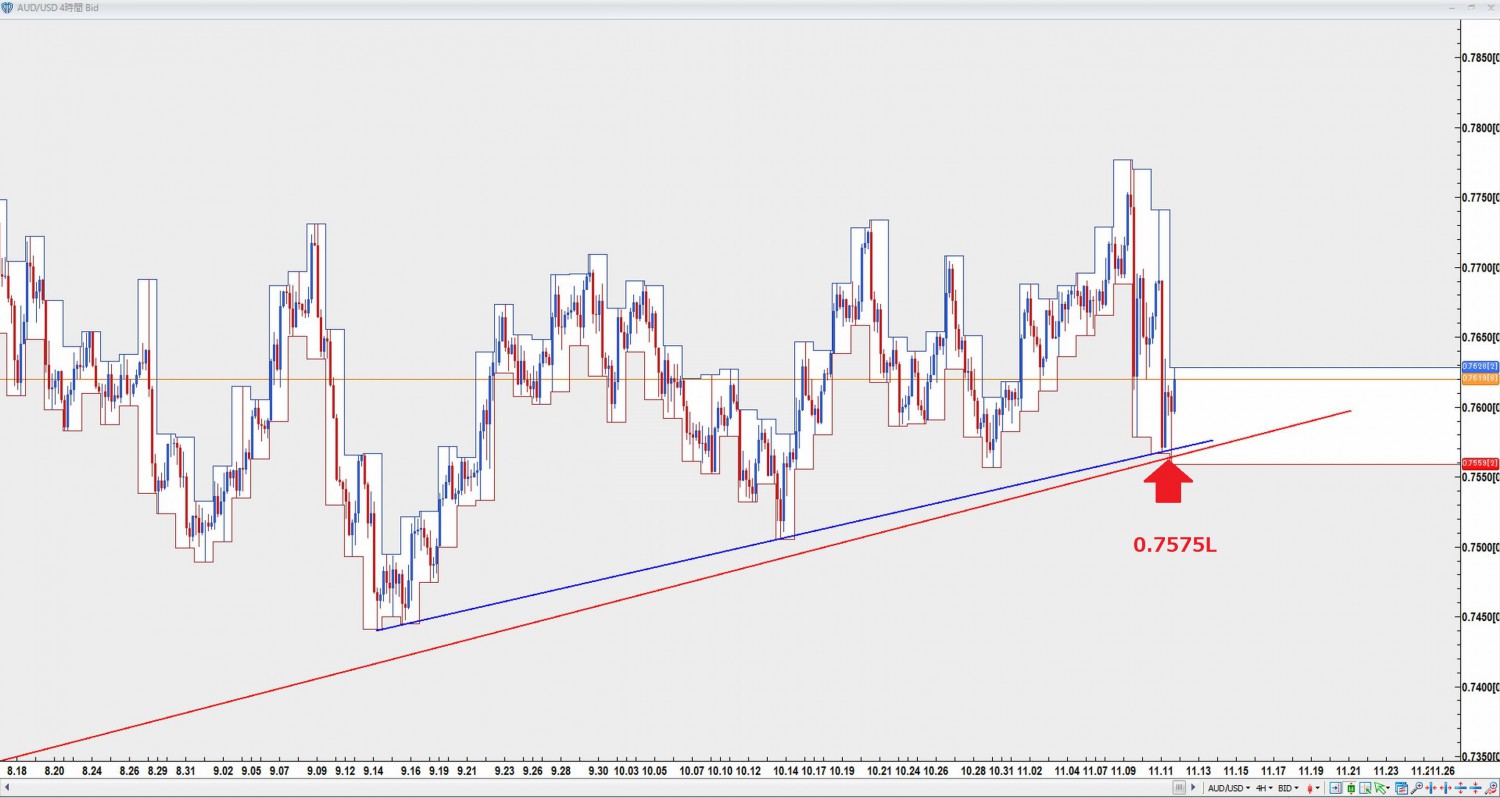
Task: Click the zoom in magnifier icon
Action: [x=1417, y=788]
